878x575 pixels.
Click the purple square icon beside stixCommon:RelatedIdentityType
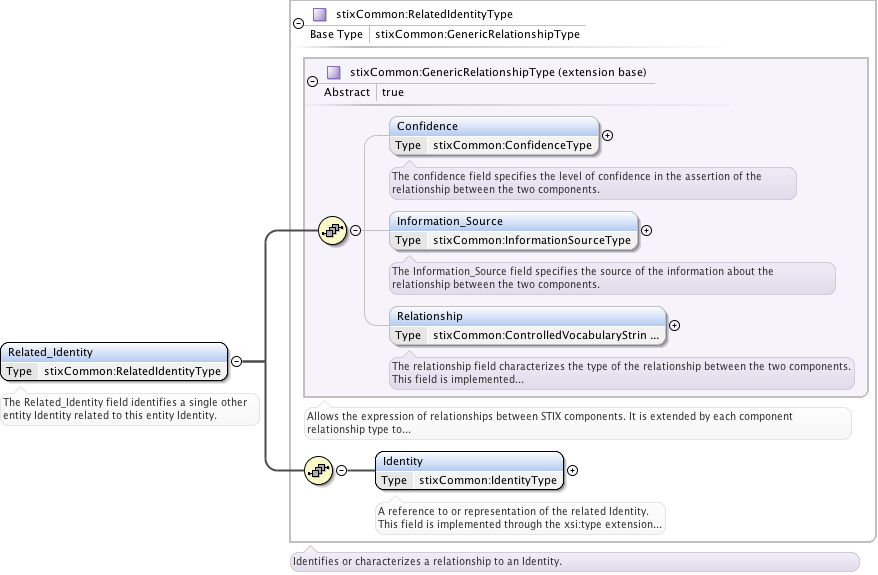[319, 15]
